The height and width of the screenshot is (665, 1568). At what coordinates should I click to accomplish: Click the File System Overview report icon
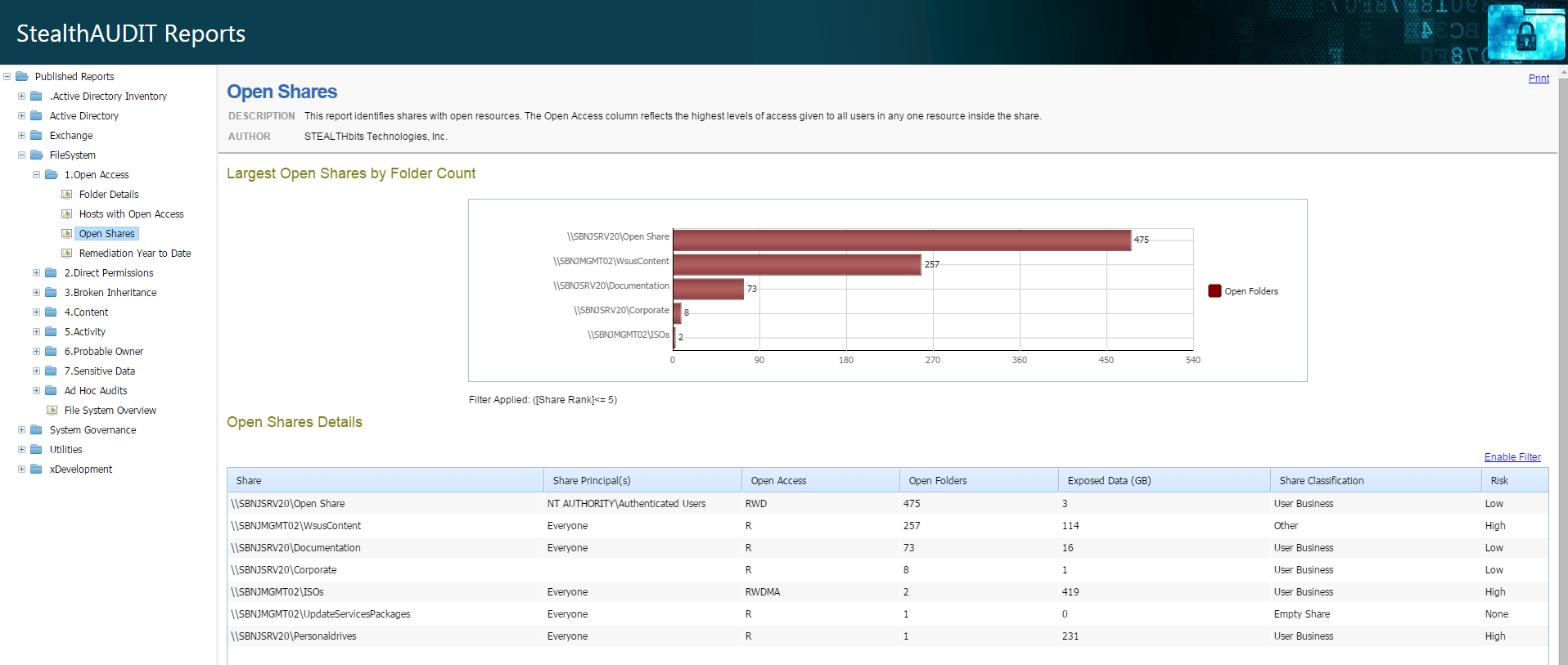coord(52,411)
